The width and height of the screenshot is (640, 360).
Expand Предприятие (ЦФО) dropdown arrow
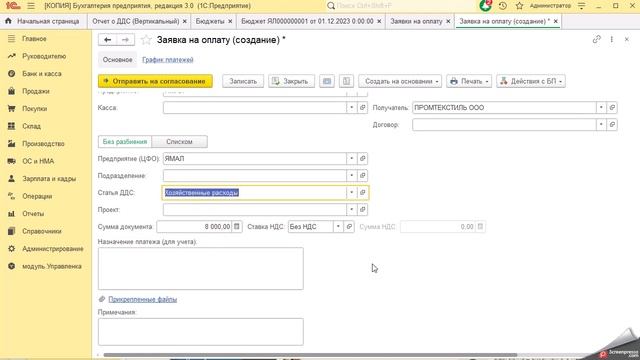(x=351, y=158)
